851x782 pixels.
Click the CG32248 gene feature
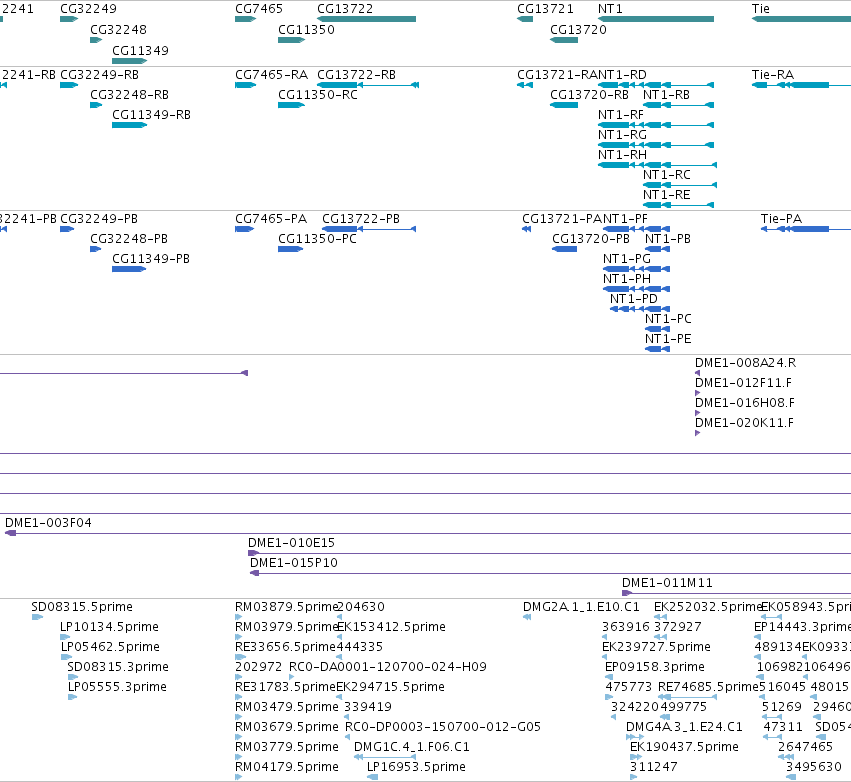pos(96,40)
